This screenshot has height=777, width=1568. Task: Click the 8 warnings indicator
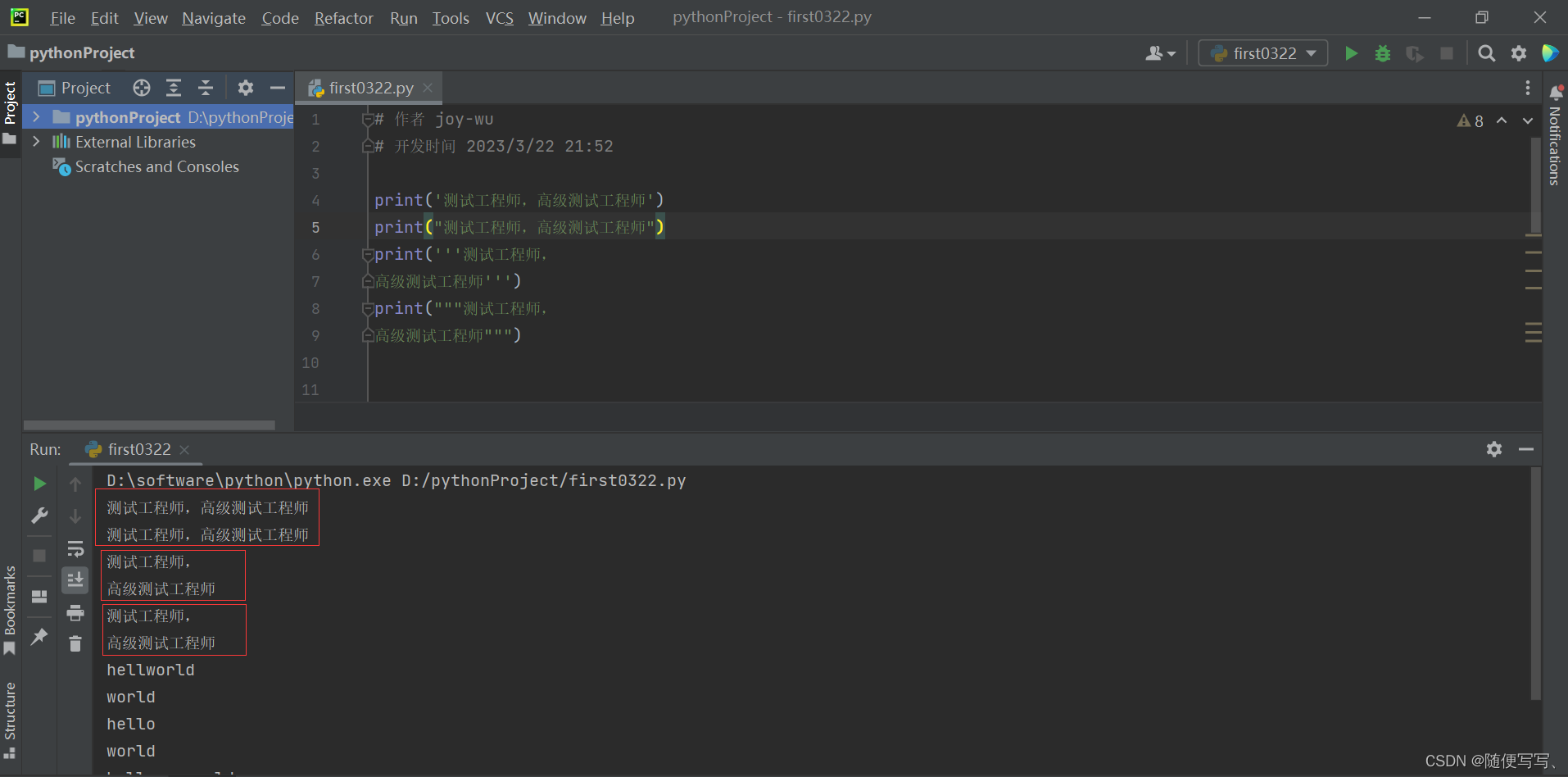tap(1470, 120)
